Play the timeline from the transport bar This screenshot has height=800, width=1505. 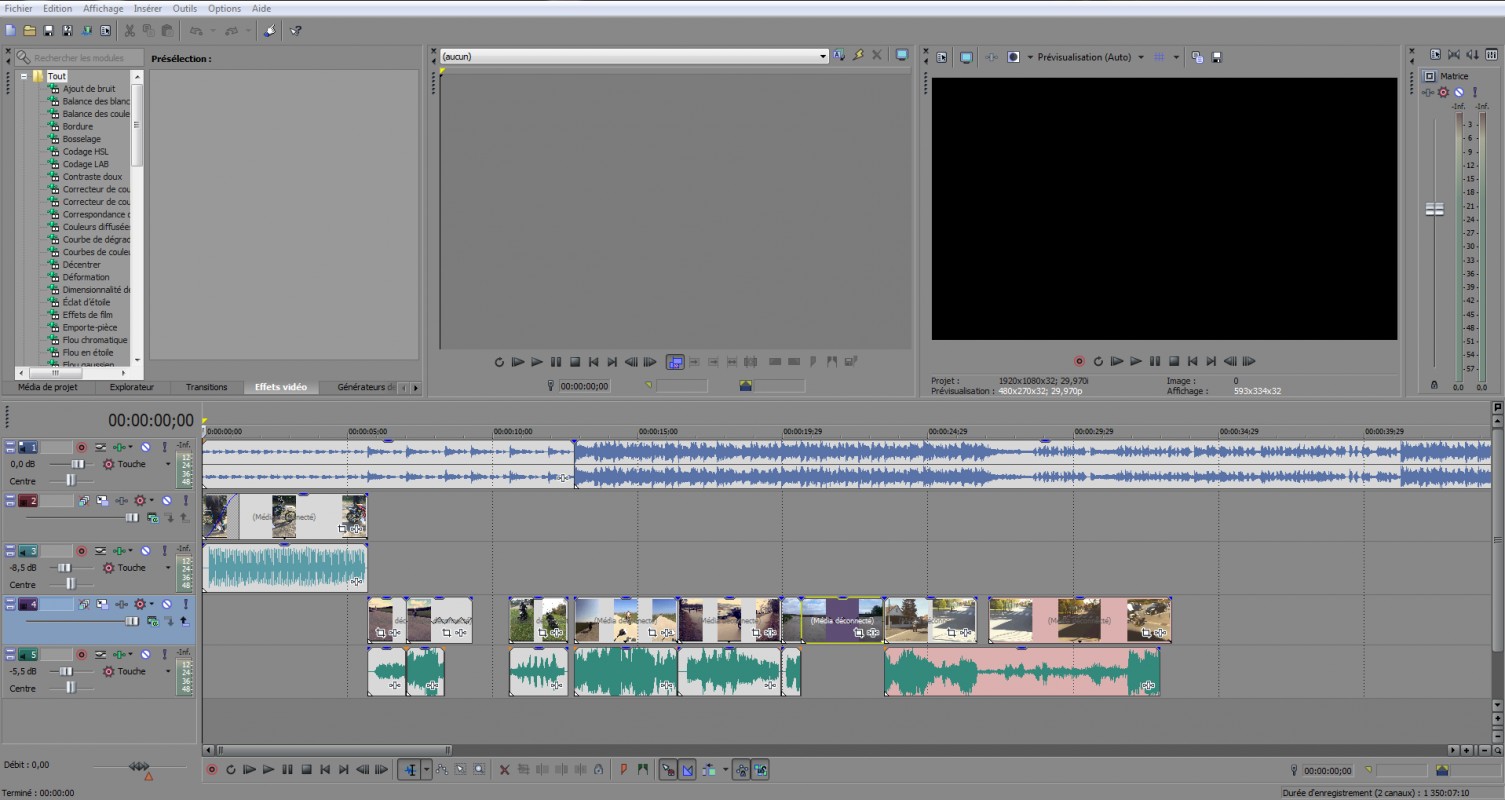[x=268, y=770]
